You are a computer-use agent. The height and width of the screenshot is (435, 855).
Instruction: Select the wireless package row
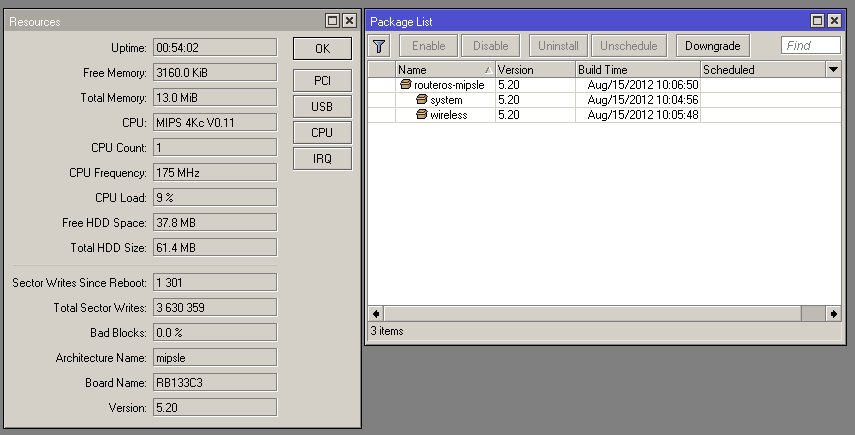(x=604, y=114)
